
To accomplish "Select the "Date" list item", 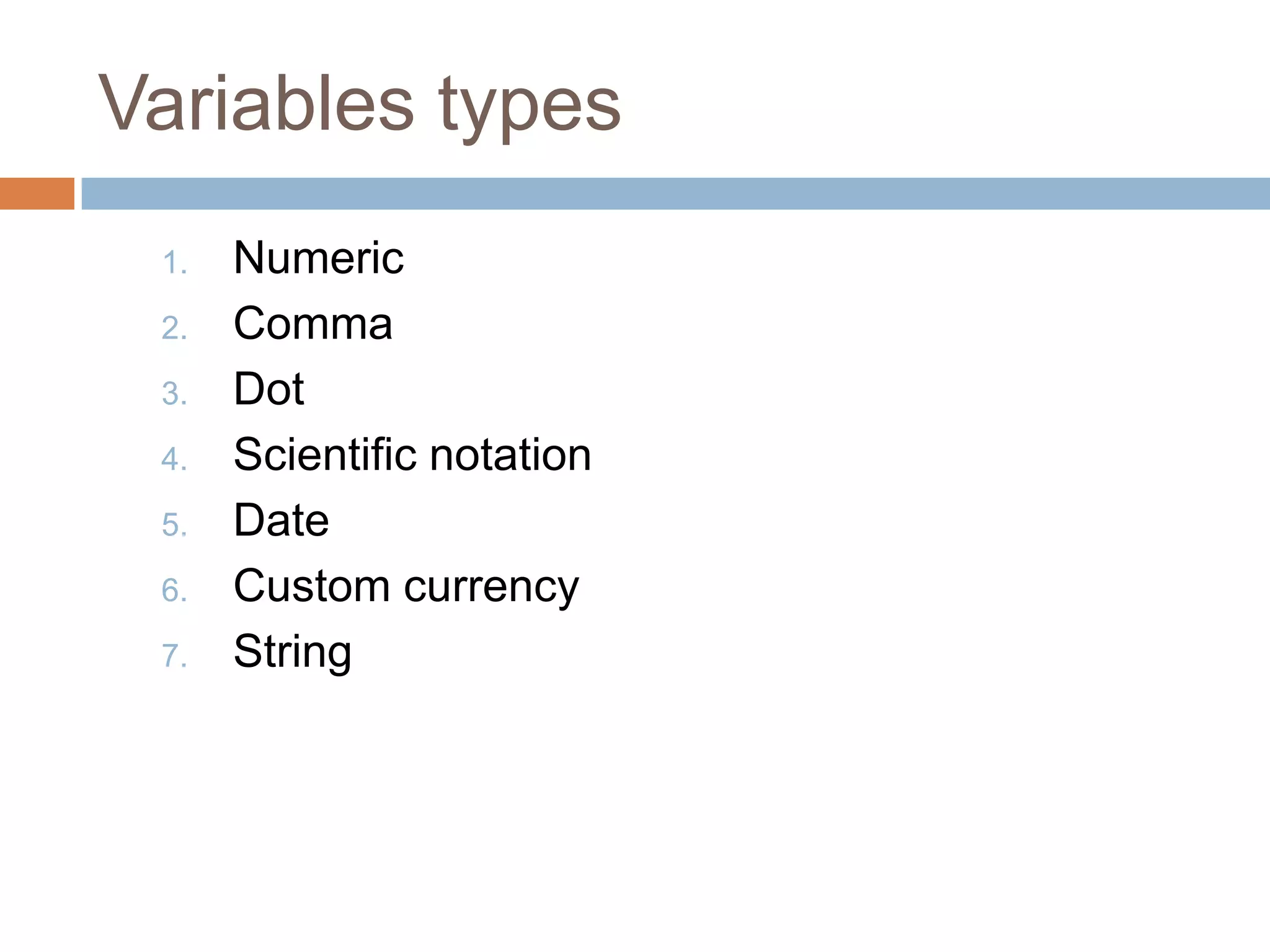I will pos(281,520).
